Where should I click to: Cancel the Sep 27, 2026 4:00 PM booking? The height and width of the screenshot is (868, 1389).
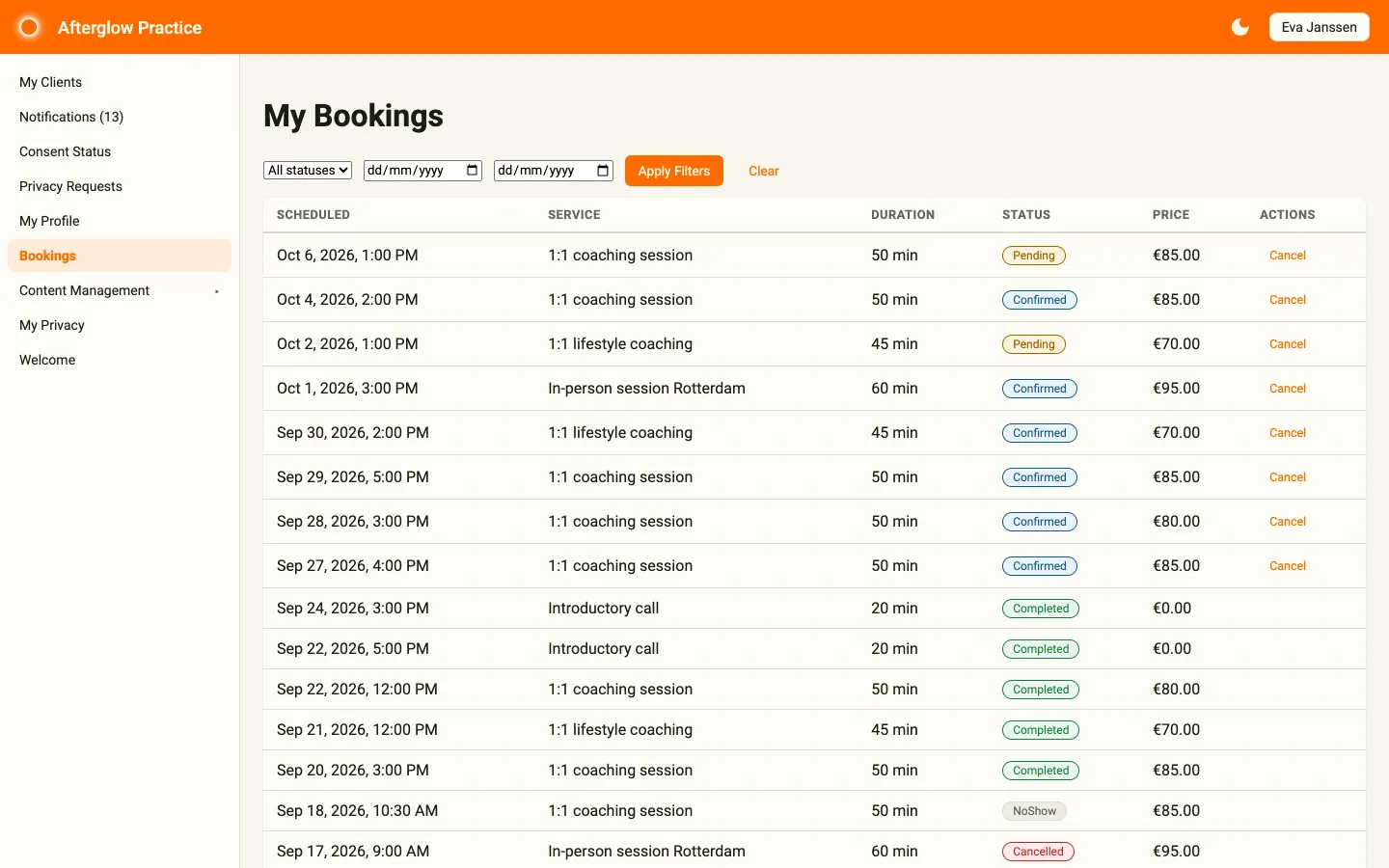coord(1288,566)
